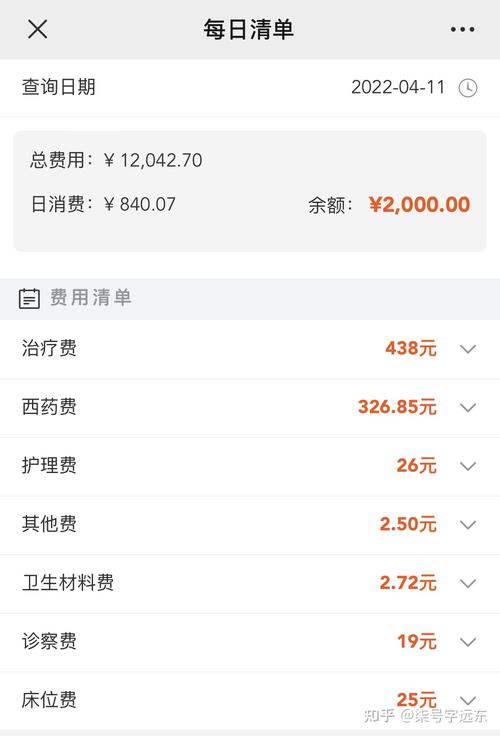Expand the 卫生材料费 chevron
500x736 pixels.
click(x=468, y=583)
